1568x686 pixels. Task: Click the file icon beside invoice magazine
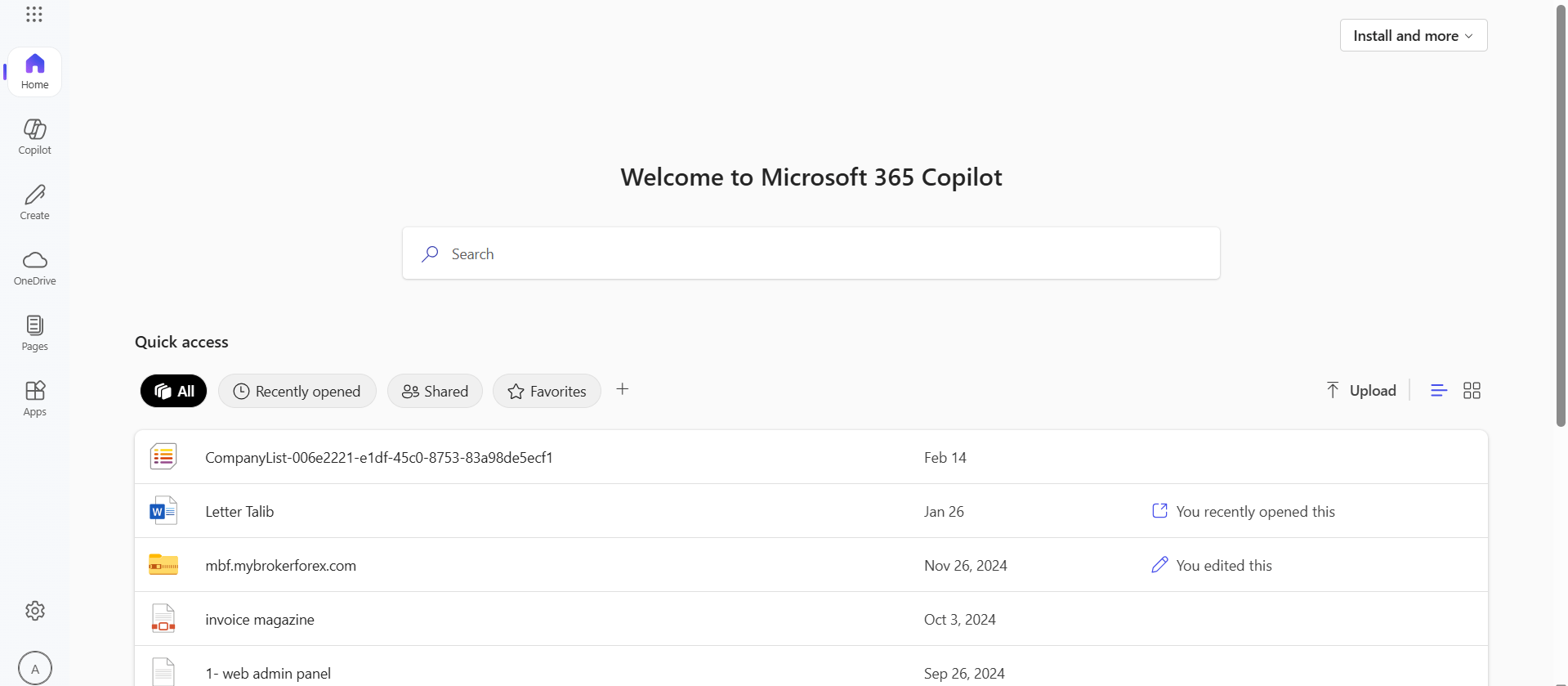[163, 618]
